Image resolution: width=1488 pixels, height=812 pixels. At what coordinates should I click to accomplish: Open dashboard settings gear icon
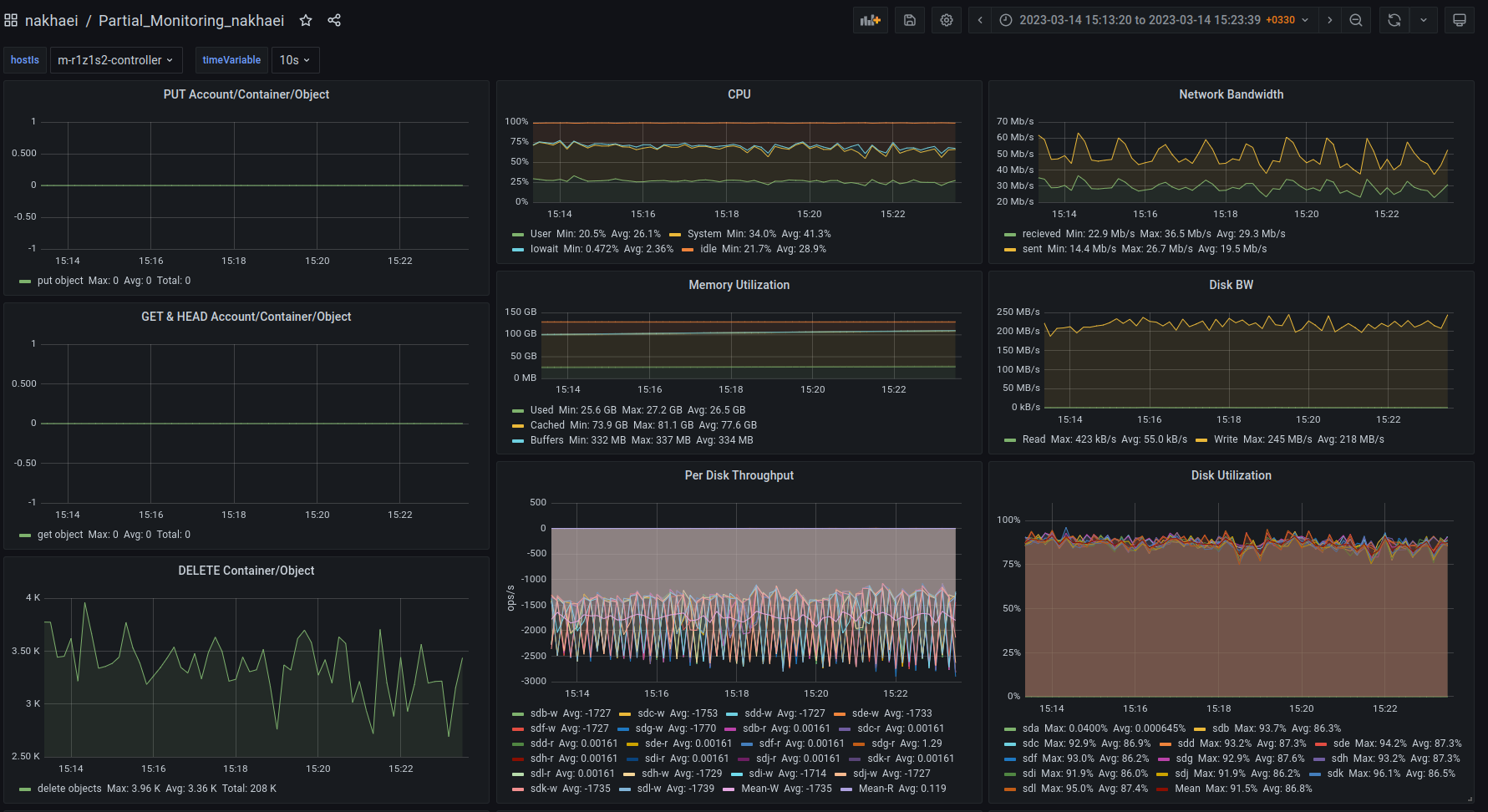click(x=947, y=20)
